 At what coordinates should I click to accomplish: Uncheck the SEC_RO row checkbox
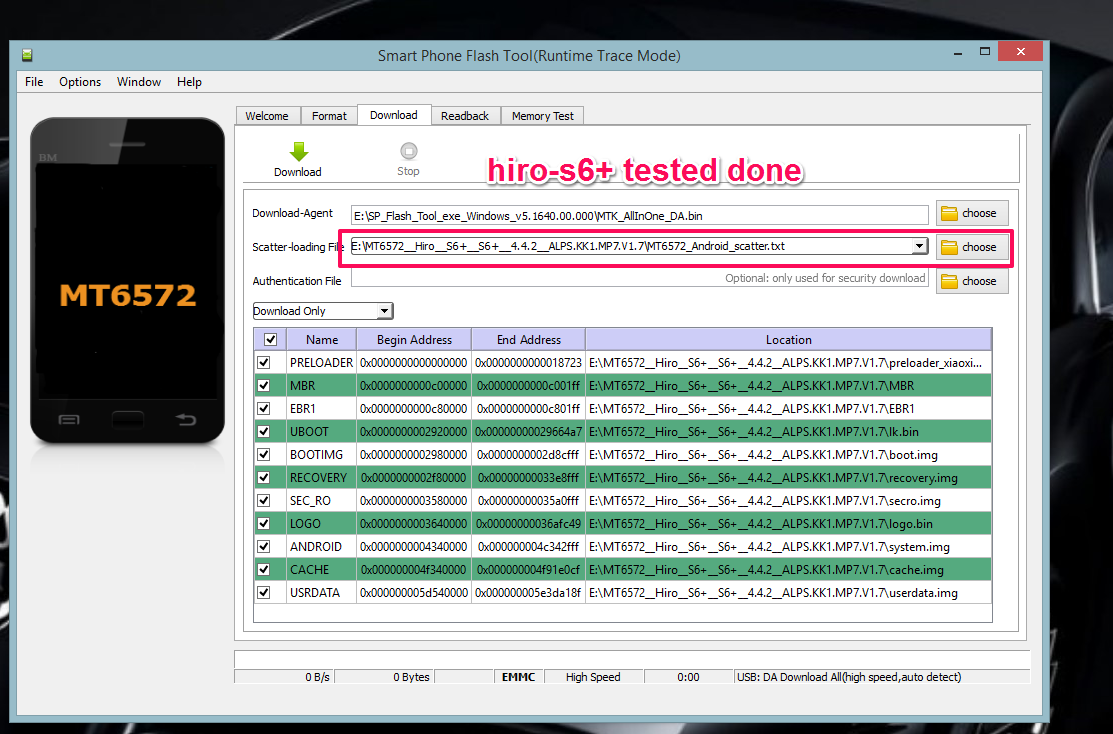click(264, 500)
